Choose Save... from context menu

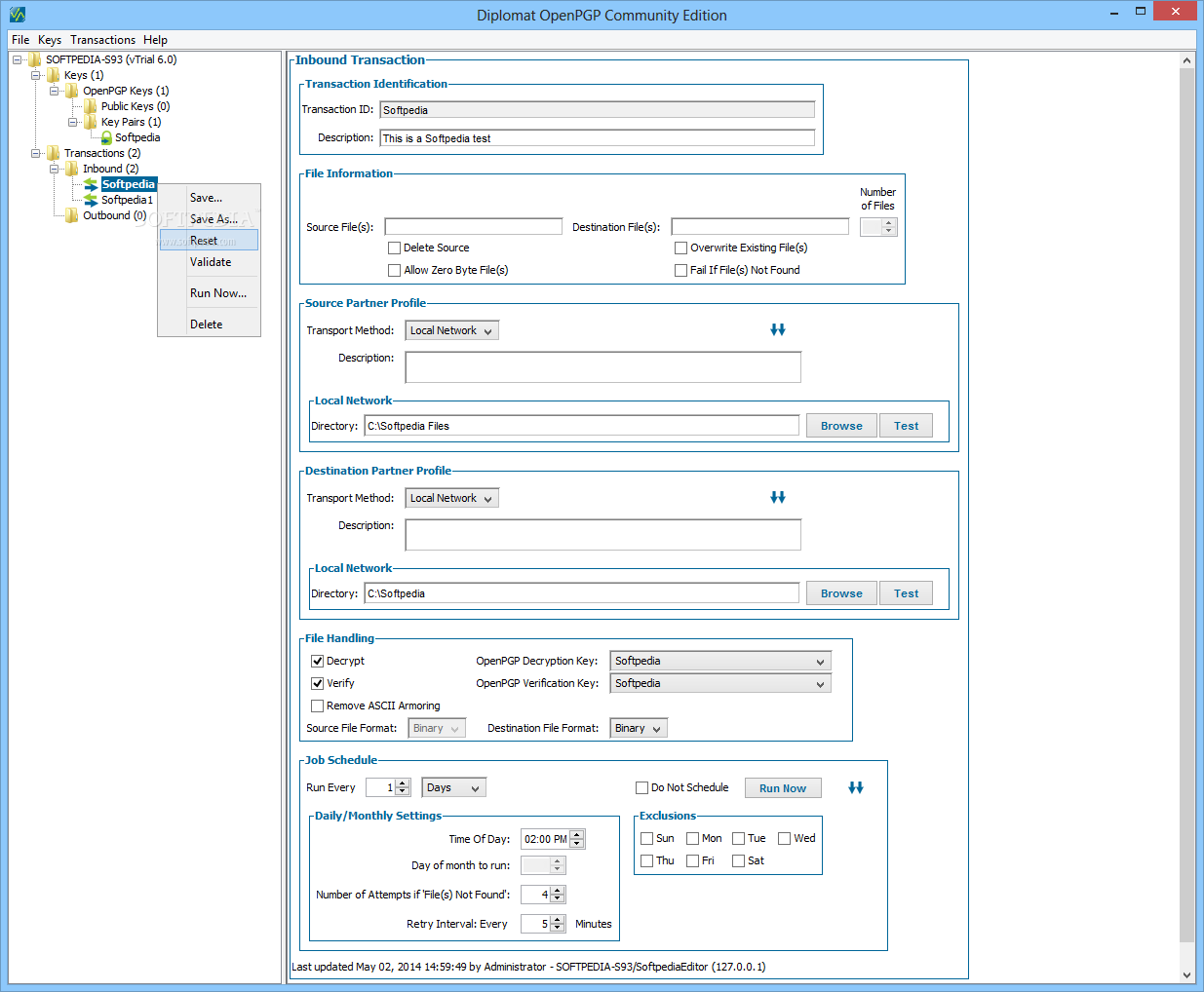point(210,198)
